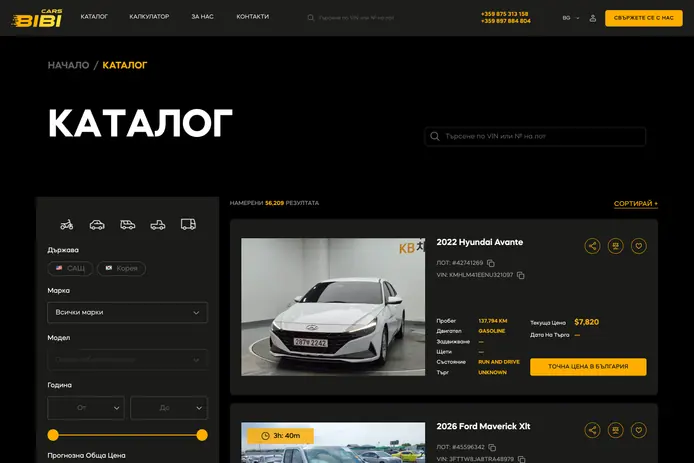Expand the BG language dropdown
Viewport: 694px width, 463px height.
pos(571,18)
